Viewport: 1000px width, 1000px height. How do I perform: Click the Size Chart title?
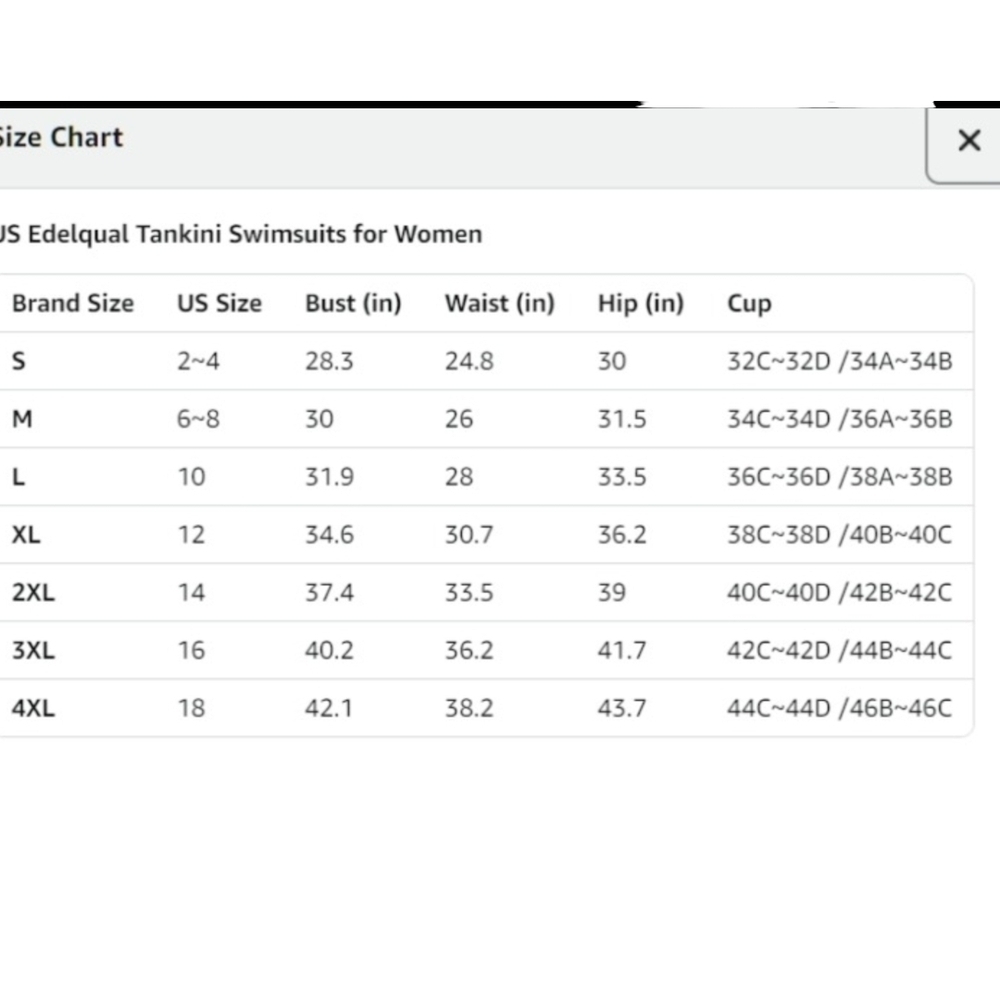(x=61, y=137)
